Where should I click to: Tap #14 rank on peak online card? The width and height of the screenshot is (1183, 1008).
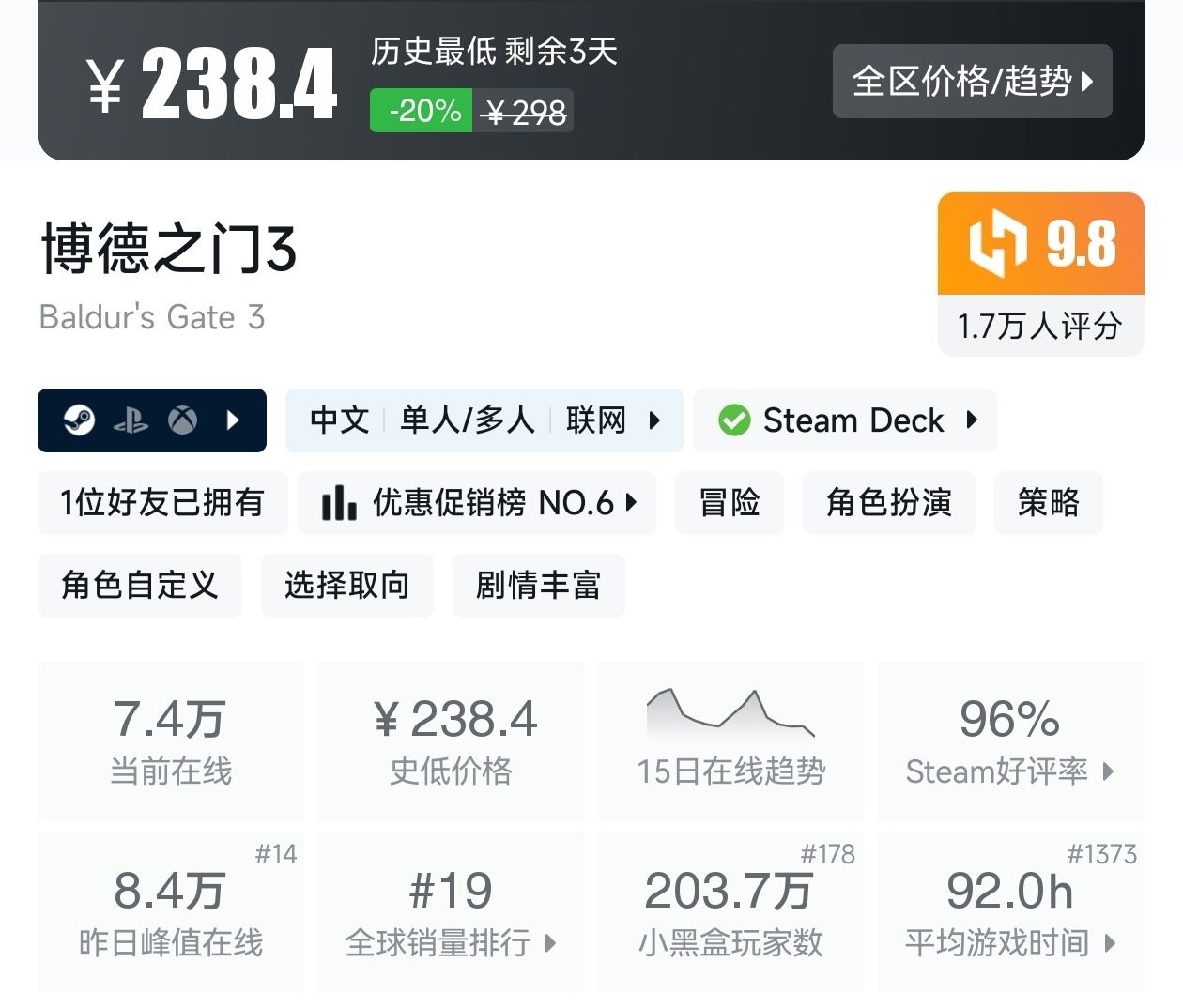pyautogui.click(x=276, y=854)
